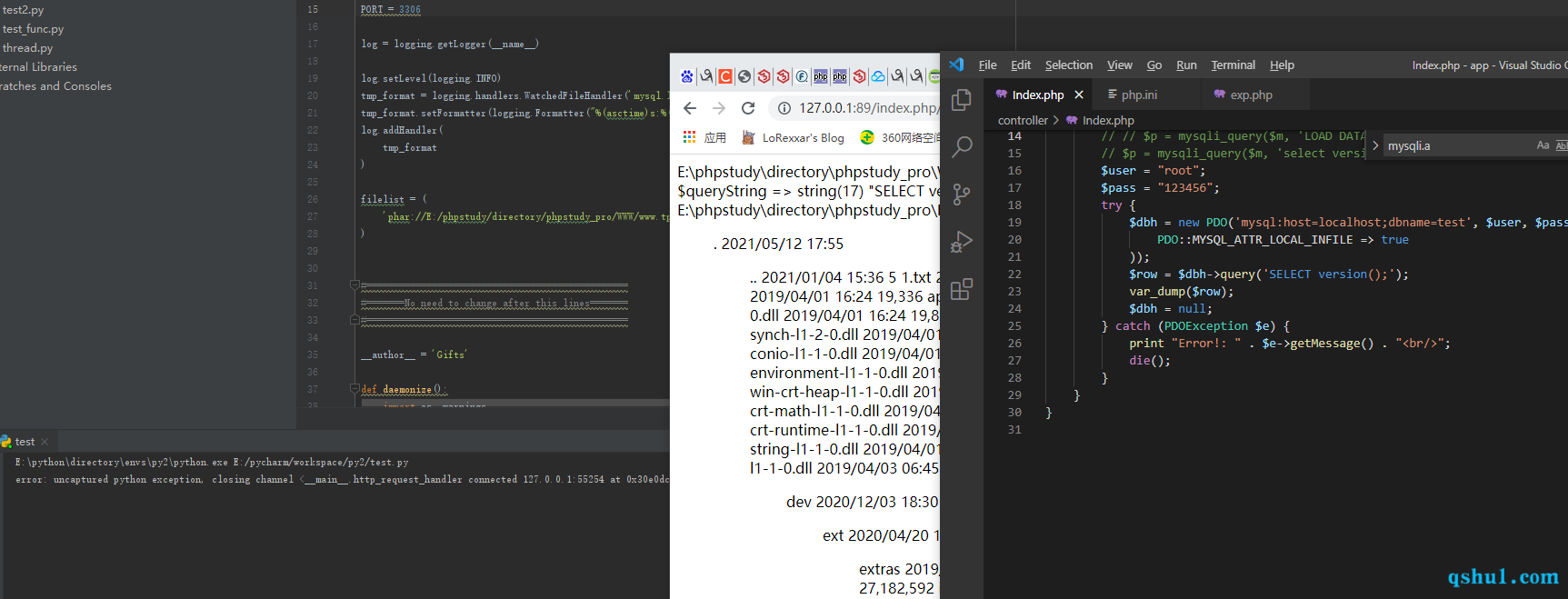Image resolution: width=1568 pixels, height=599 pixels.
Task: Open the Terminal menu in VS Code
Action: 1233,65
